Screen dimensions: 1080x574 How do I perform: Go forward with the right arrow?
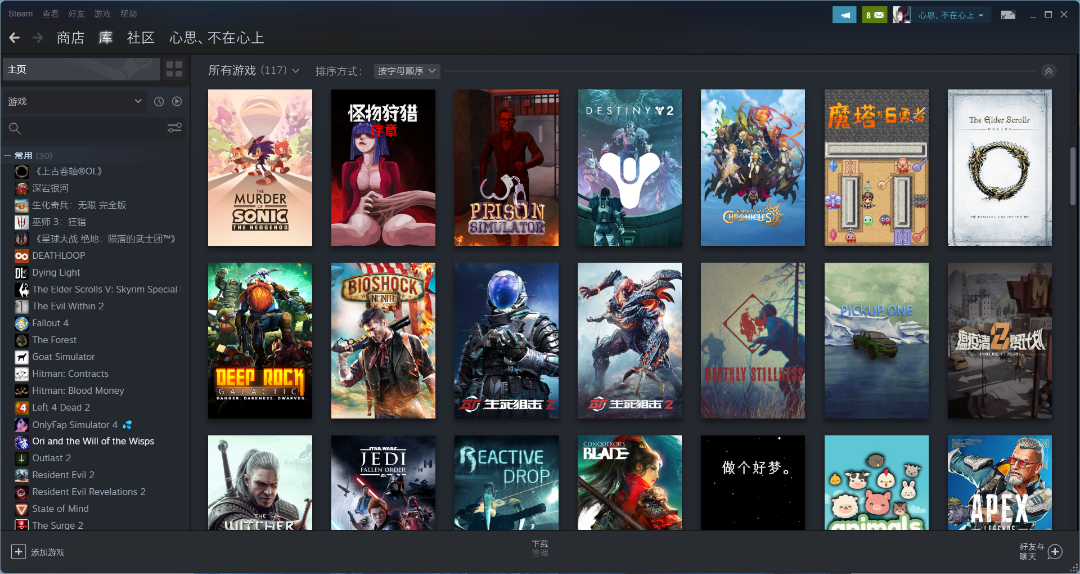pos(38,38)
